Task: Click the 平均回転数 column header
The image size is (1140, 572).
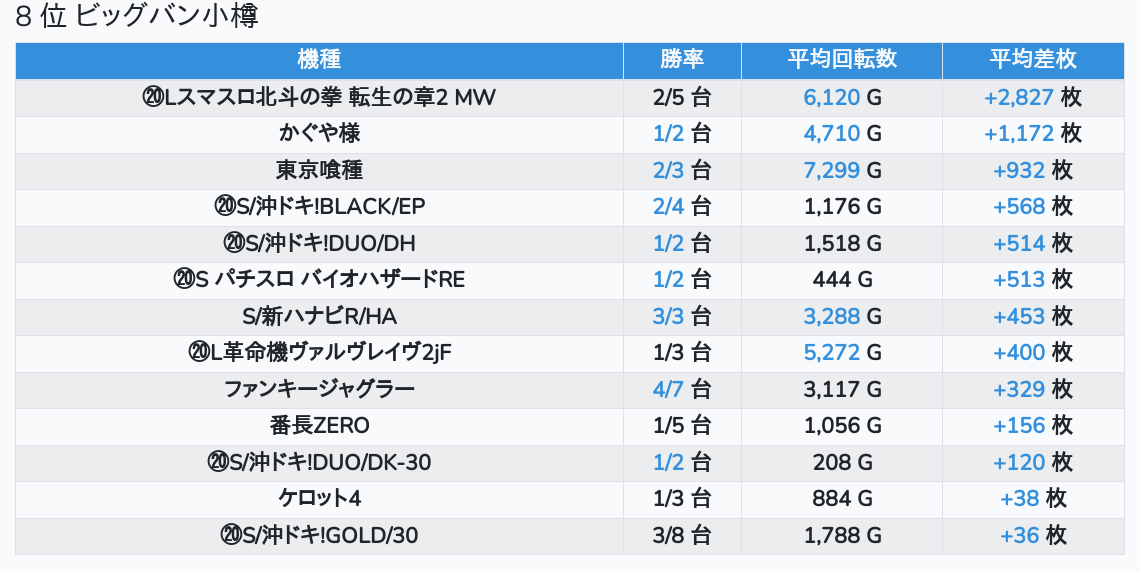Action: pyautogui.click(x=842, y=60)
